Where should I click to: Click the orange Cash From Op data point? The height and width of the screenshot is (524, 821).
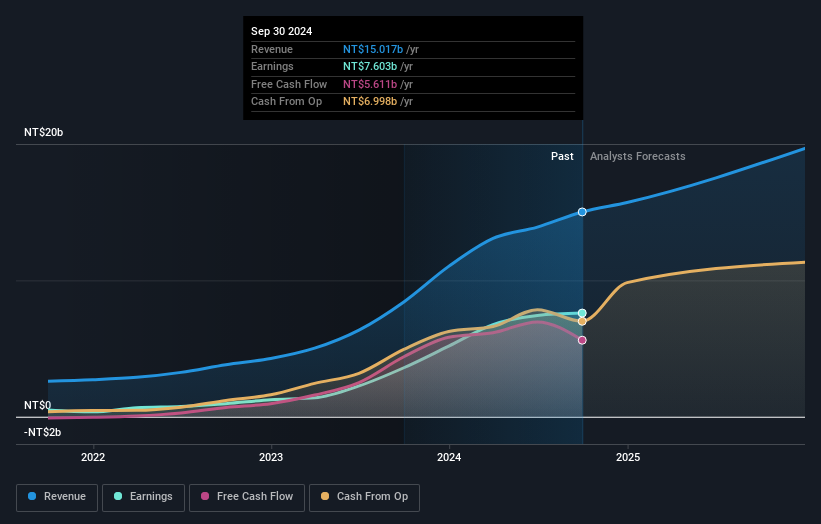tap(582, 321)
